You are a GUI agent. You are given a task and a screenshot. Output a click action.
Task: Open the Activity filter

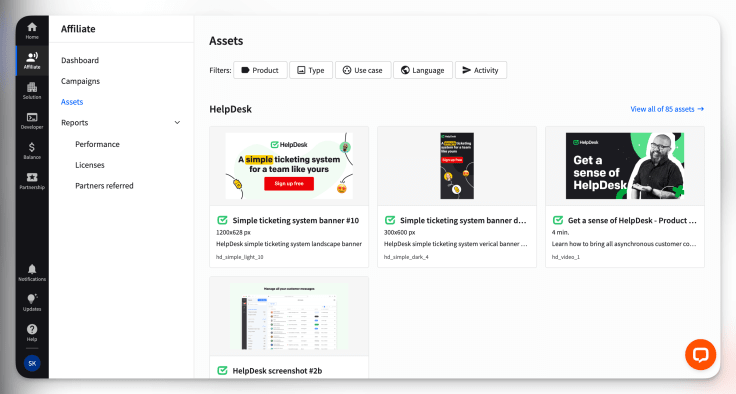pyautogui.click(x=481, y=70)
